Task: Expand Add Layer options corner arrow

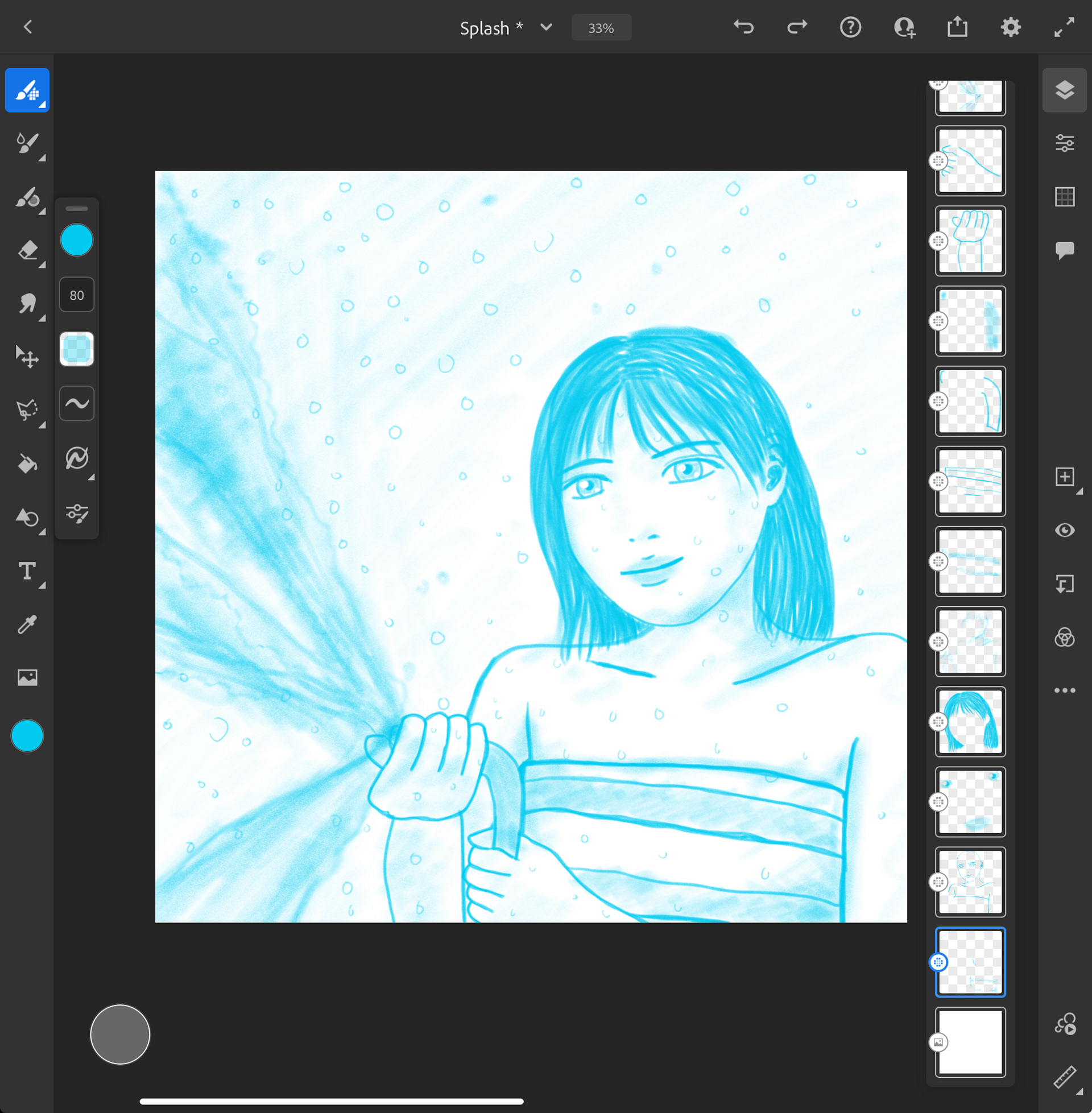Action: pyautogui.click(x=1079, y=491)
